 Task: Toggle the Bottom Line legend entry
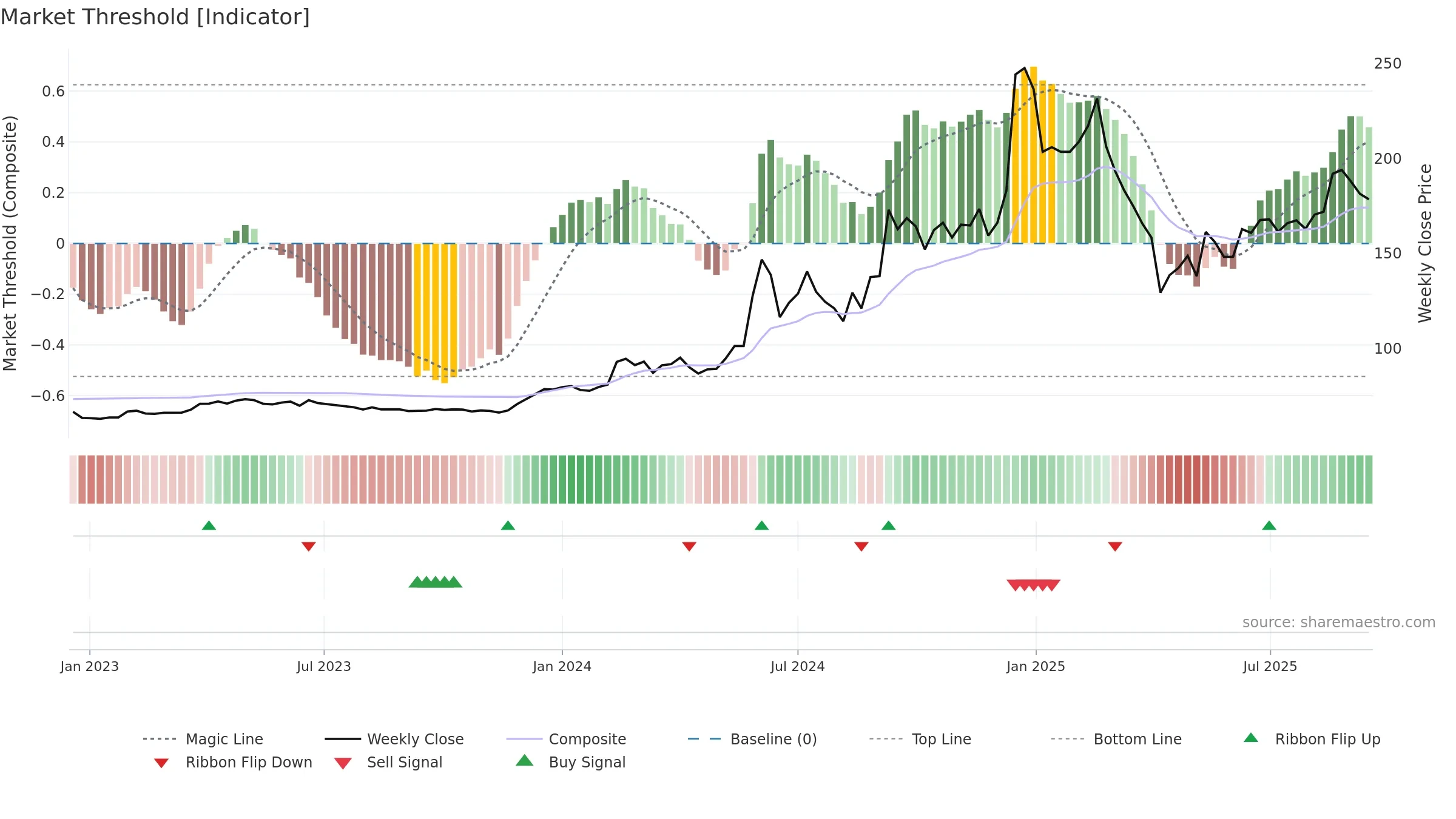pos(1116,739)
